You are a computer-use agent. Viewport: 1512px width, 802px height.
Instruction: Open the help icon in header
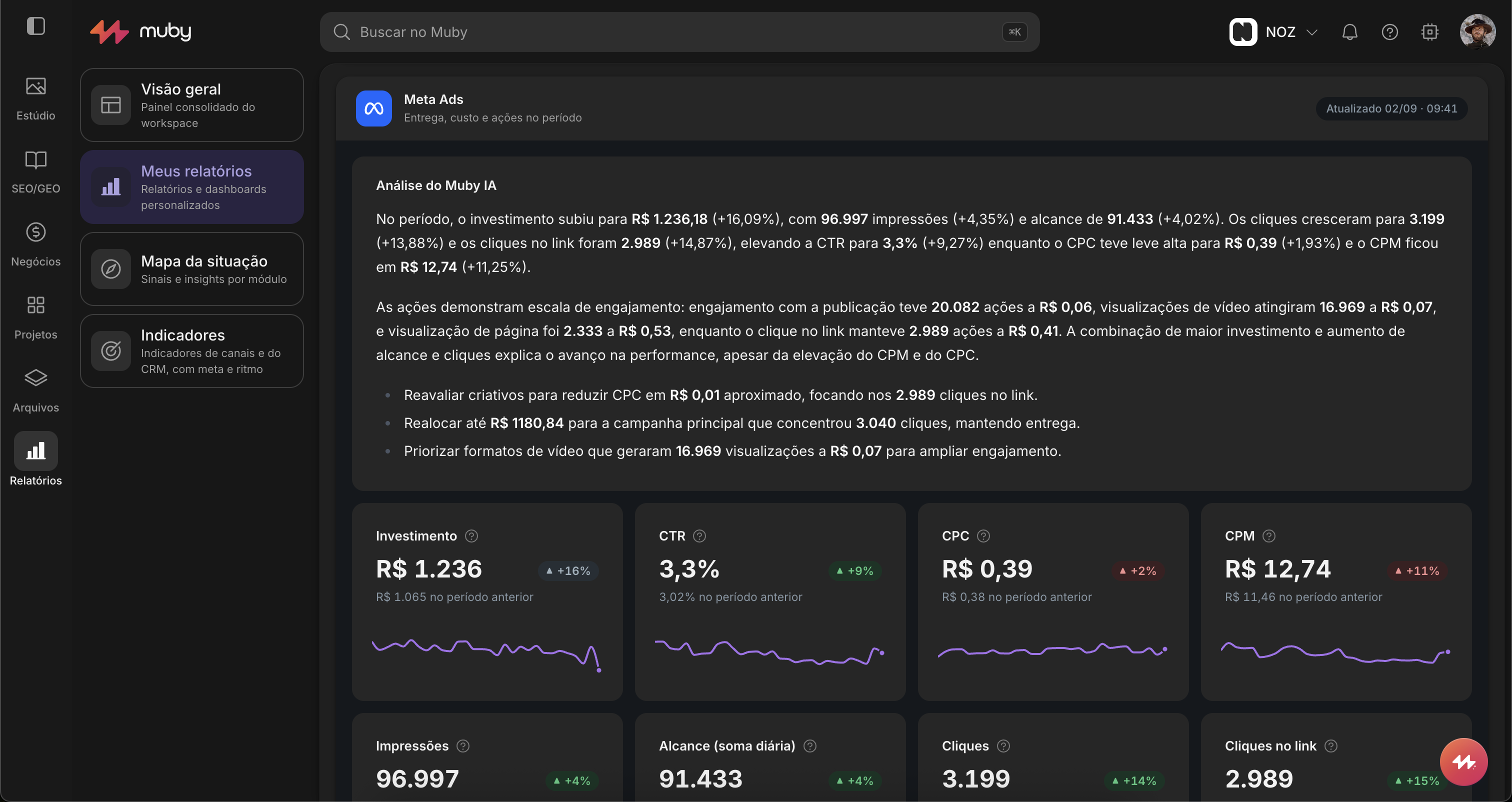1389,31
